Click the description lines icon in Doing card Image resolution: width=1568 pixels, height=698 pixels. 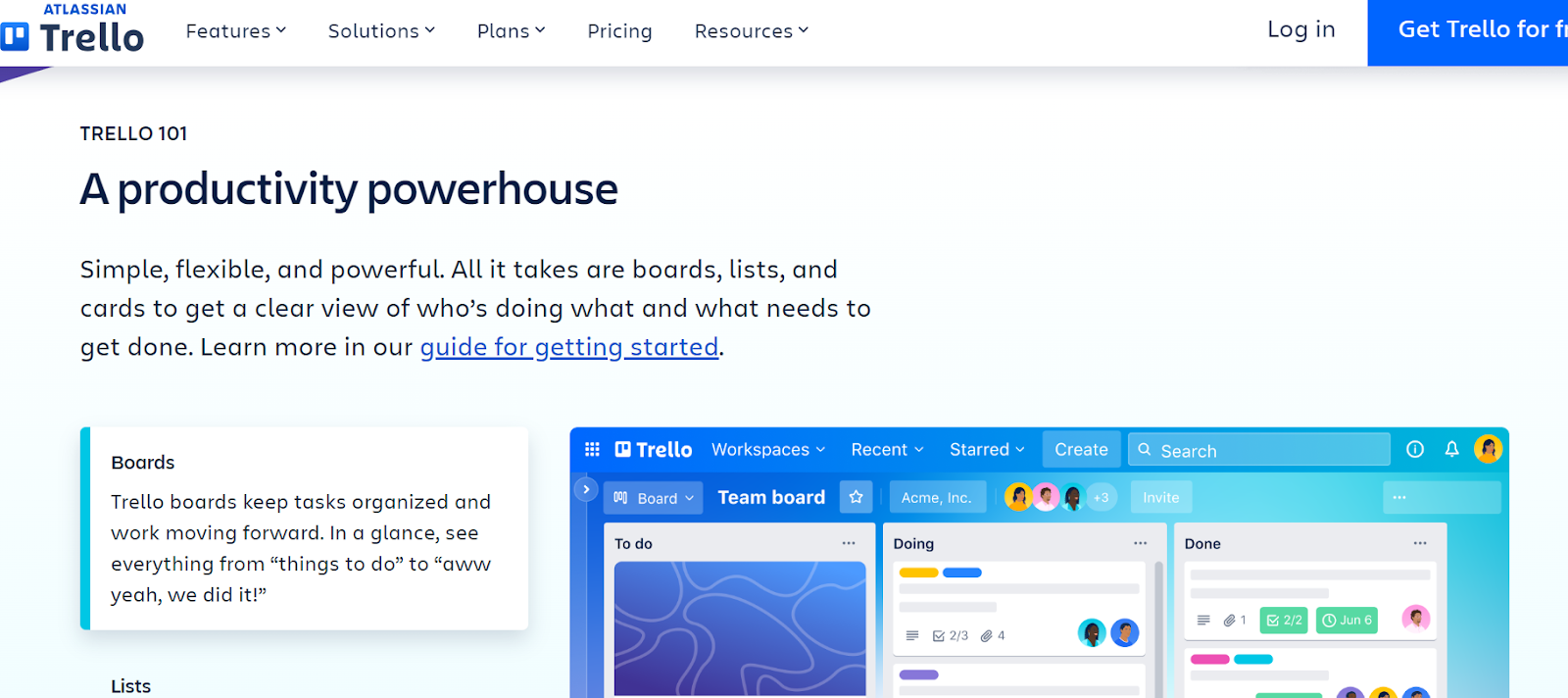[912, 635]
